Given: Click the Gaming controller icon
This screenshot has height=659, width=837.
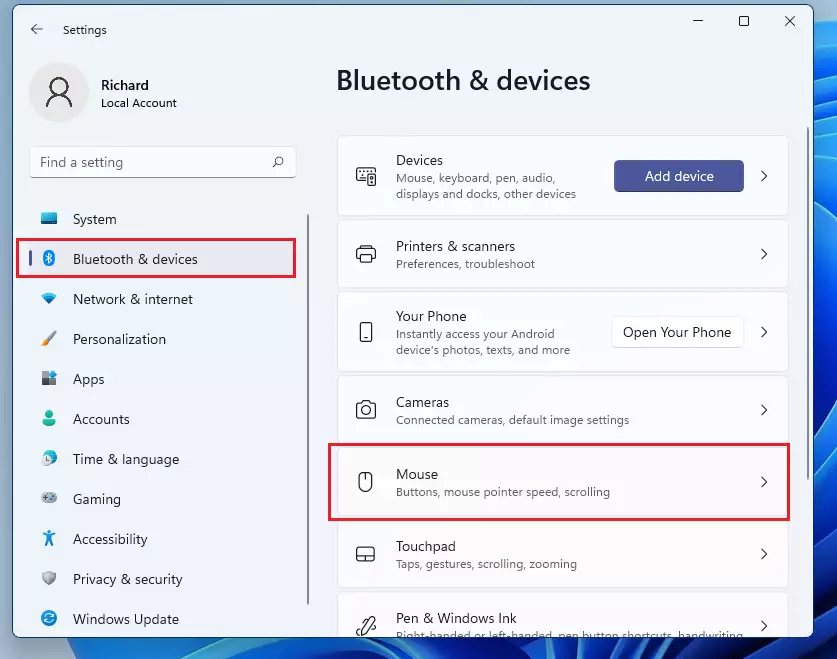Looking at the screenshot, I should [x=49, y=498].
